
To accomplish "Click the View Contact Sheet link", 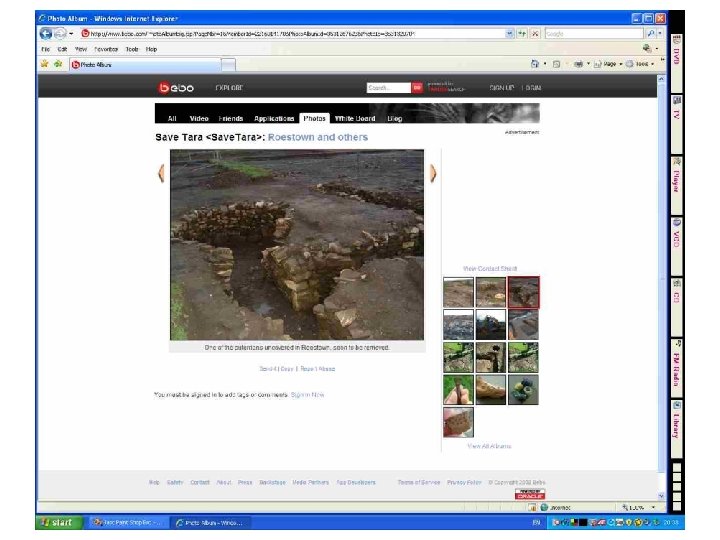I will click(490, 269).
